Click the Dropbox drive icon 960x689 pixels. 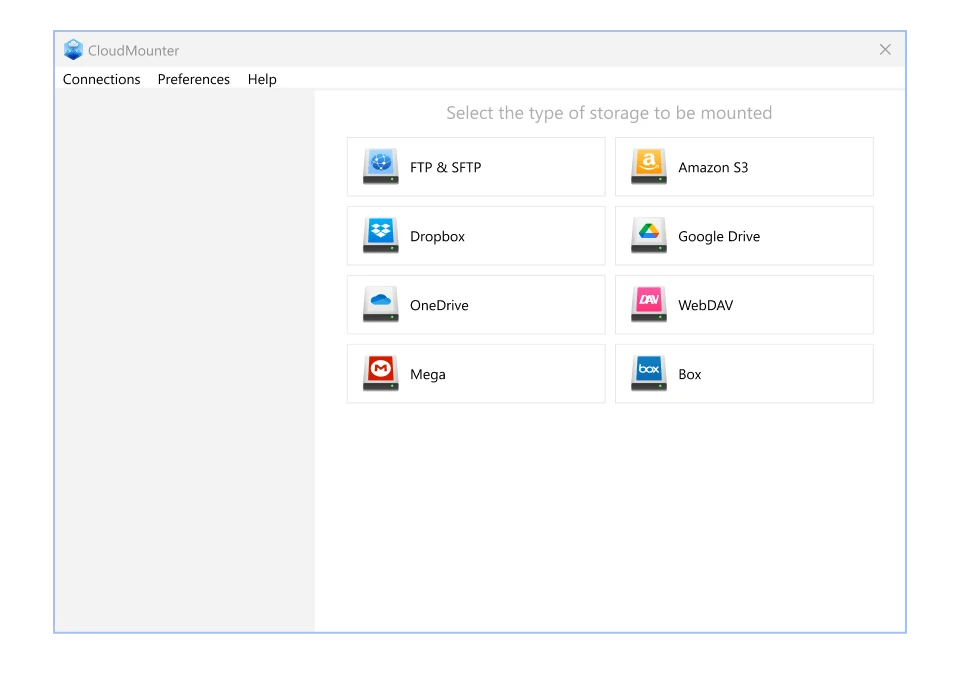(380, 236)
